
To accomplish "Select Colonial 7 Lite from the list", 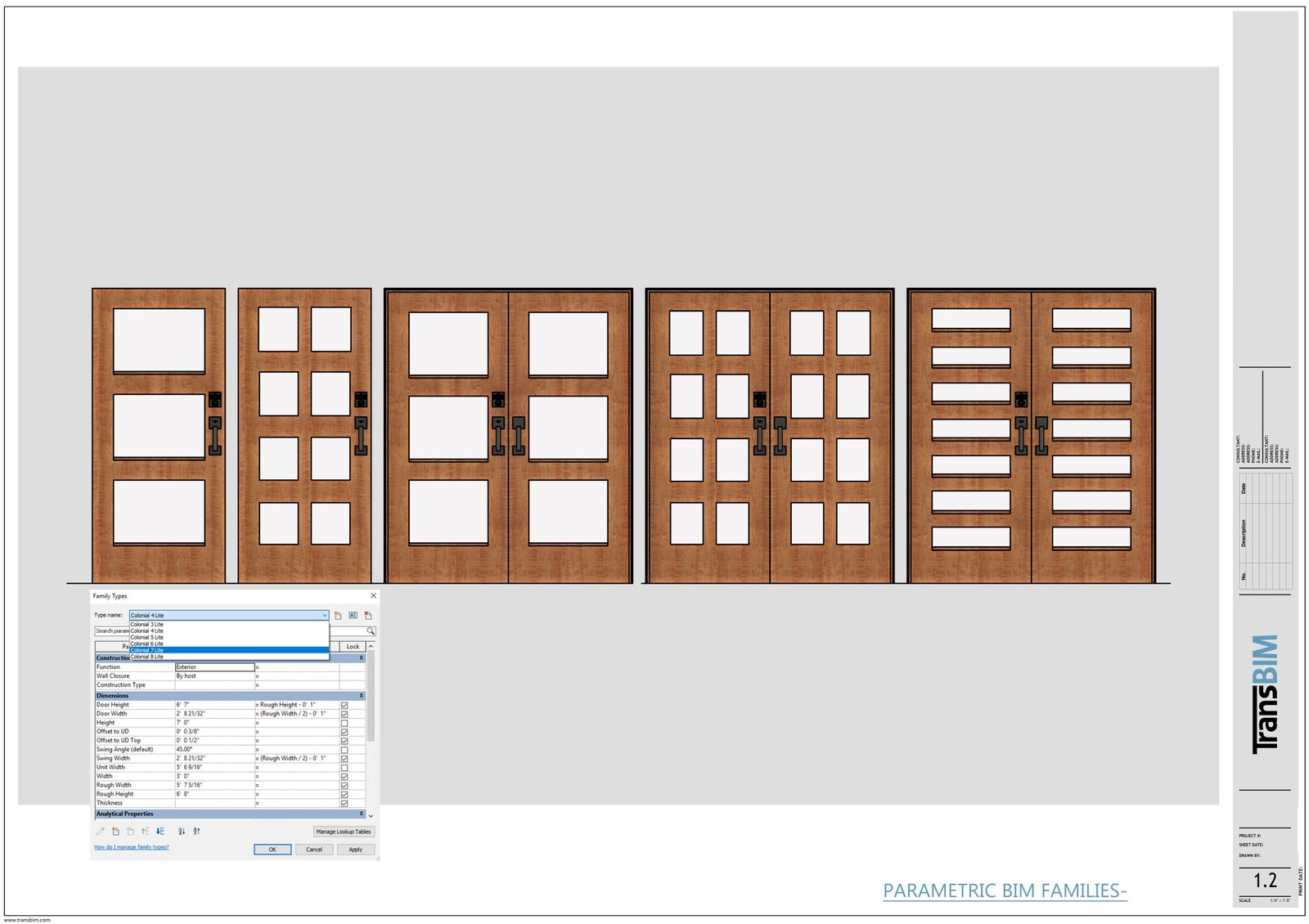I will pos(147,650).
